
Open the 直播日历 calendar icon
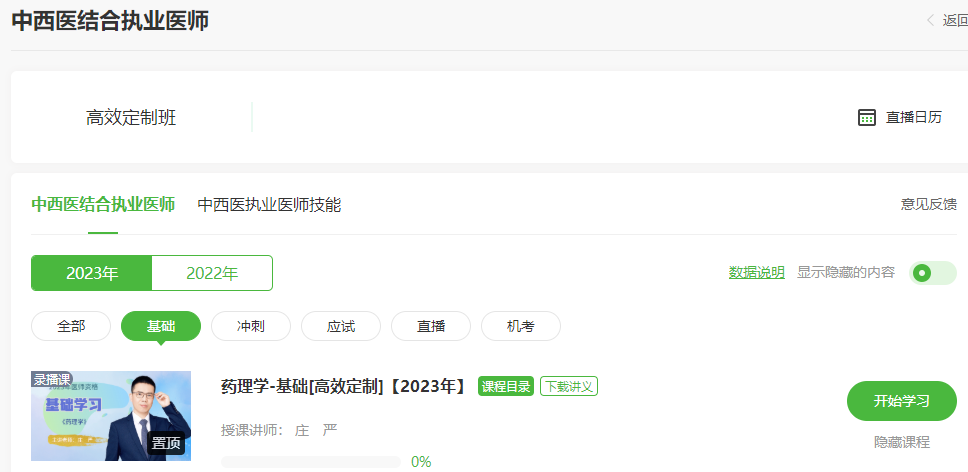point(867,117)
